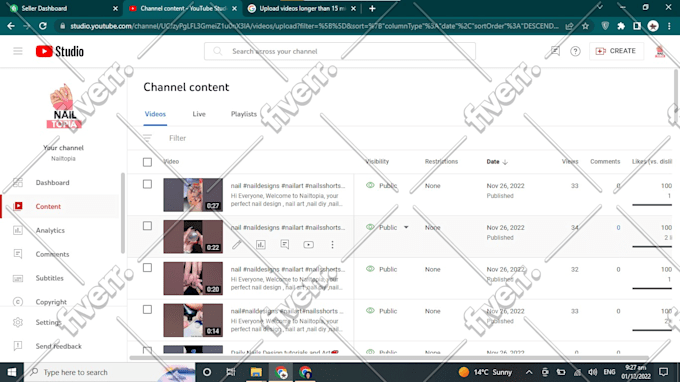Open the 0:14 video thumbnail
Viewport: 680px width, 382px height.
193,320
